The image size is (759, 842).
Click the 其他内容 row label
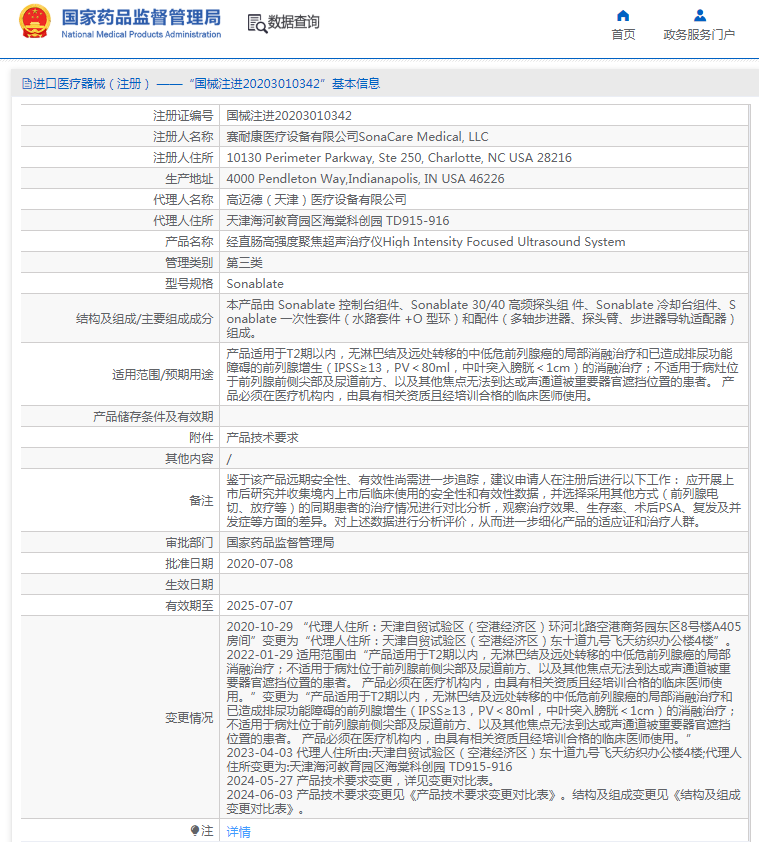click(189, 459)
